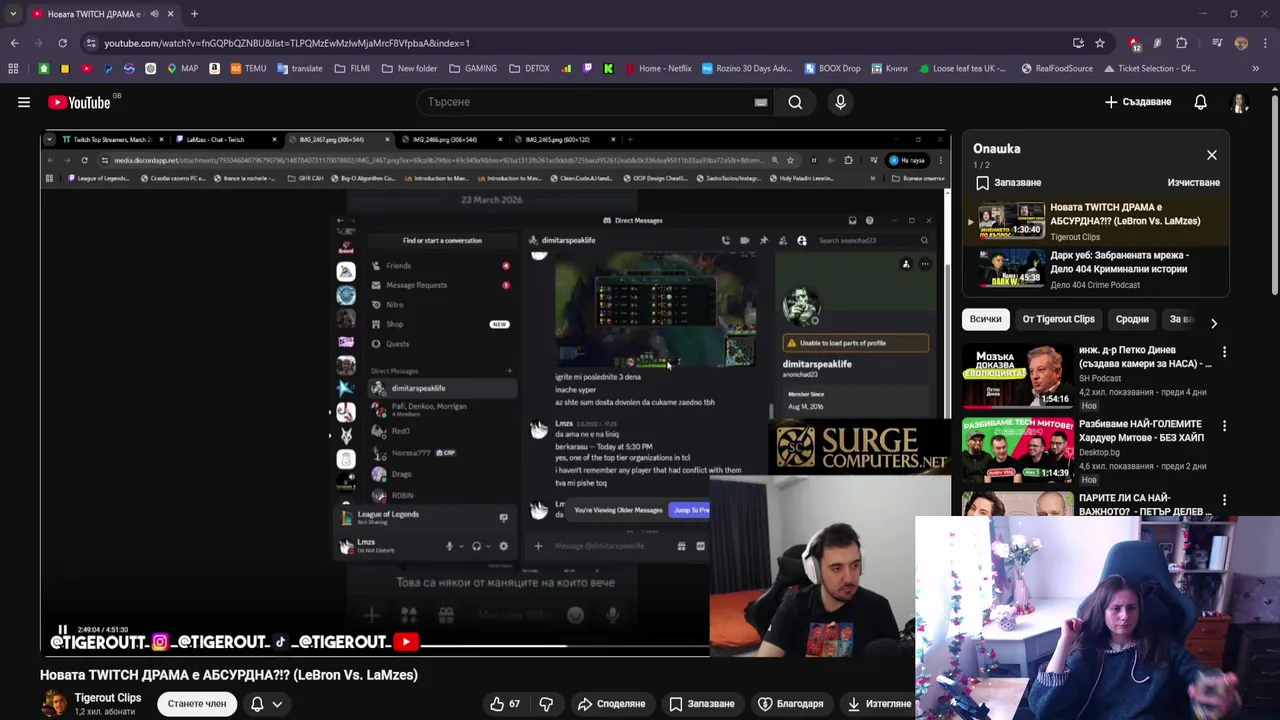Open the TEMU bookmark
This screenshot has height=720, width=1280.
pyautogui.click(x=248, y=69)
